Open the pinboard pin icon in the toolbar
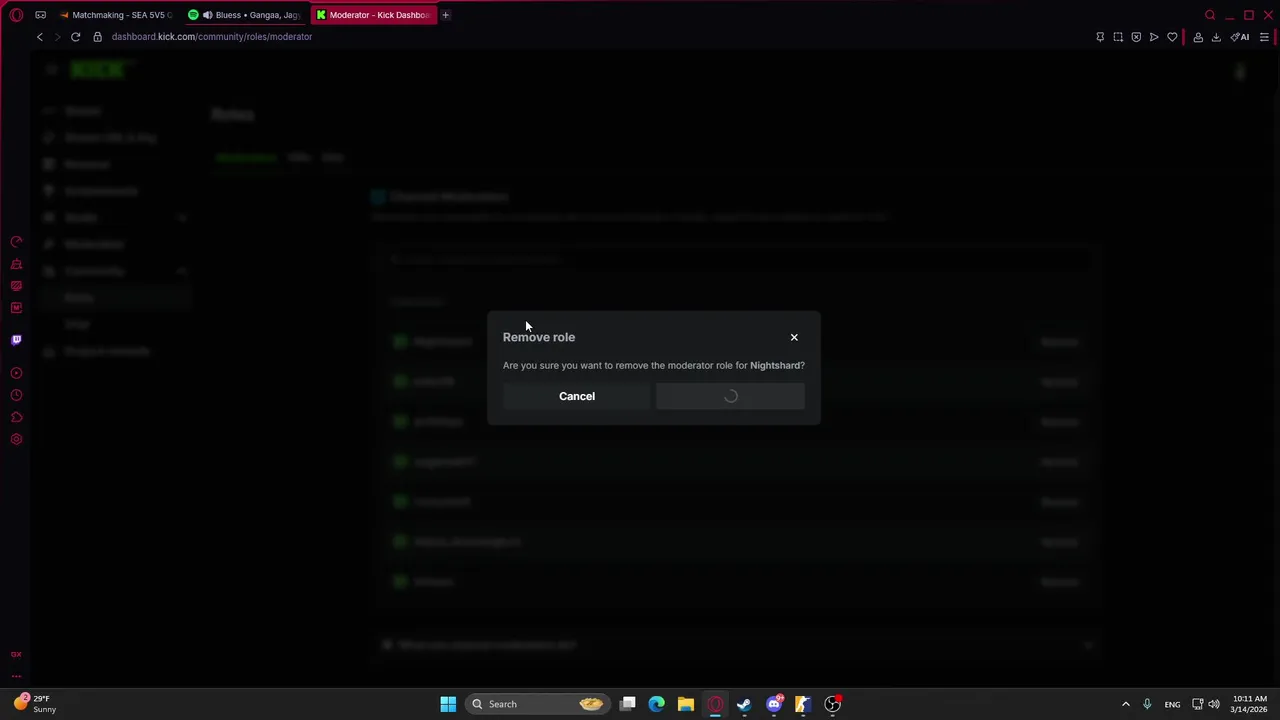This screenshot has width=1280, height=720. point(1100,37)
